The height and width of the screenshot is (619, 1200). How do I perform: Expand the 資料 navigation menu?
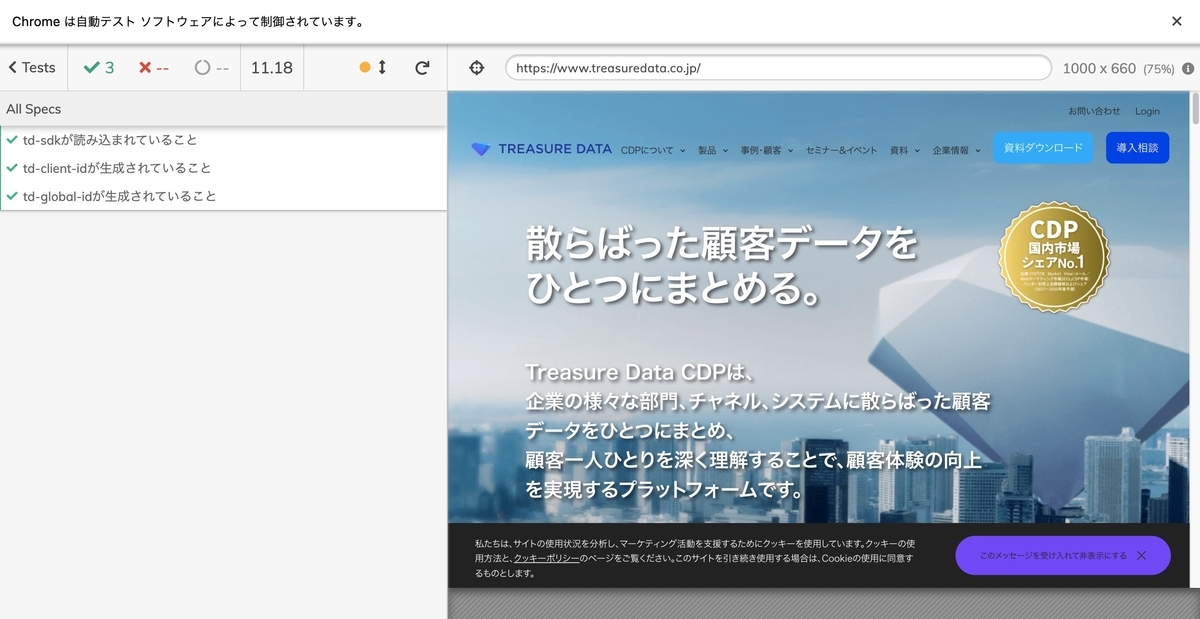click(x=903, y=150)
